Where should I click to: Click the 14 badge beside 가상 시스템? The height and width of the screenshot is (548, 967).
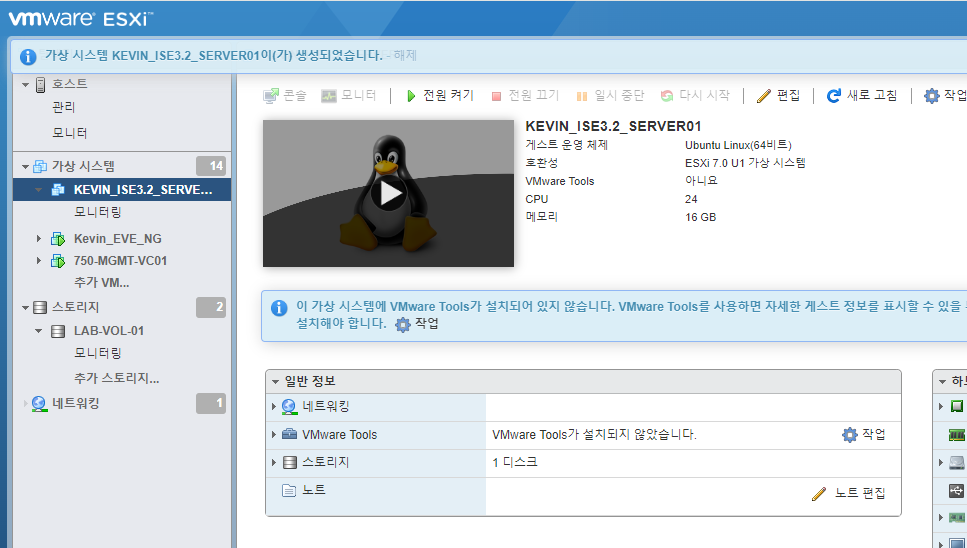coord(211,166)
